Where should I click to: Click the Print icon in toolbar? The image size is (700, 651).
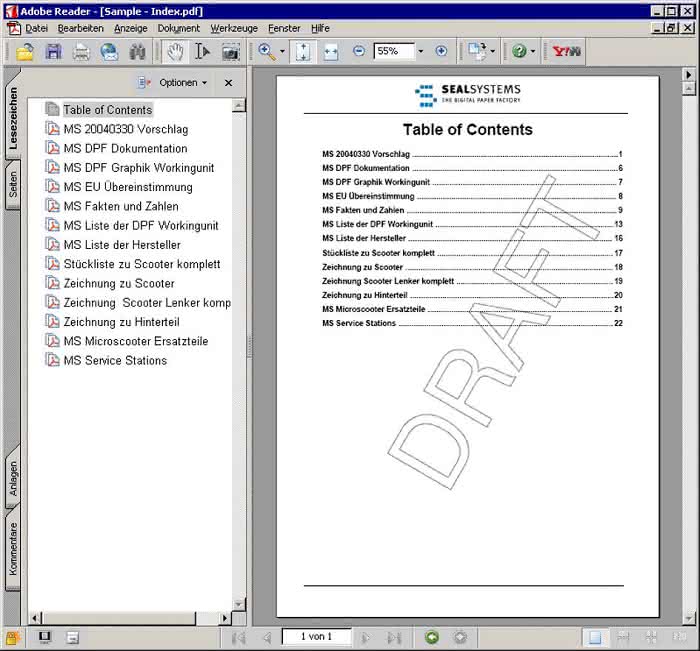pyautogui.click(x=81, y=52)
